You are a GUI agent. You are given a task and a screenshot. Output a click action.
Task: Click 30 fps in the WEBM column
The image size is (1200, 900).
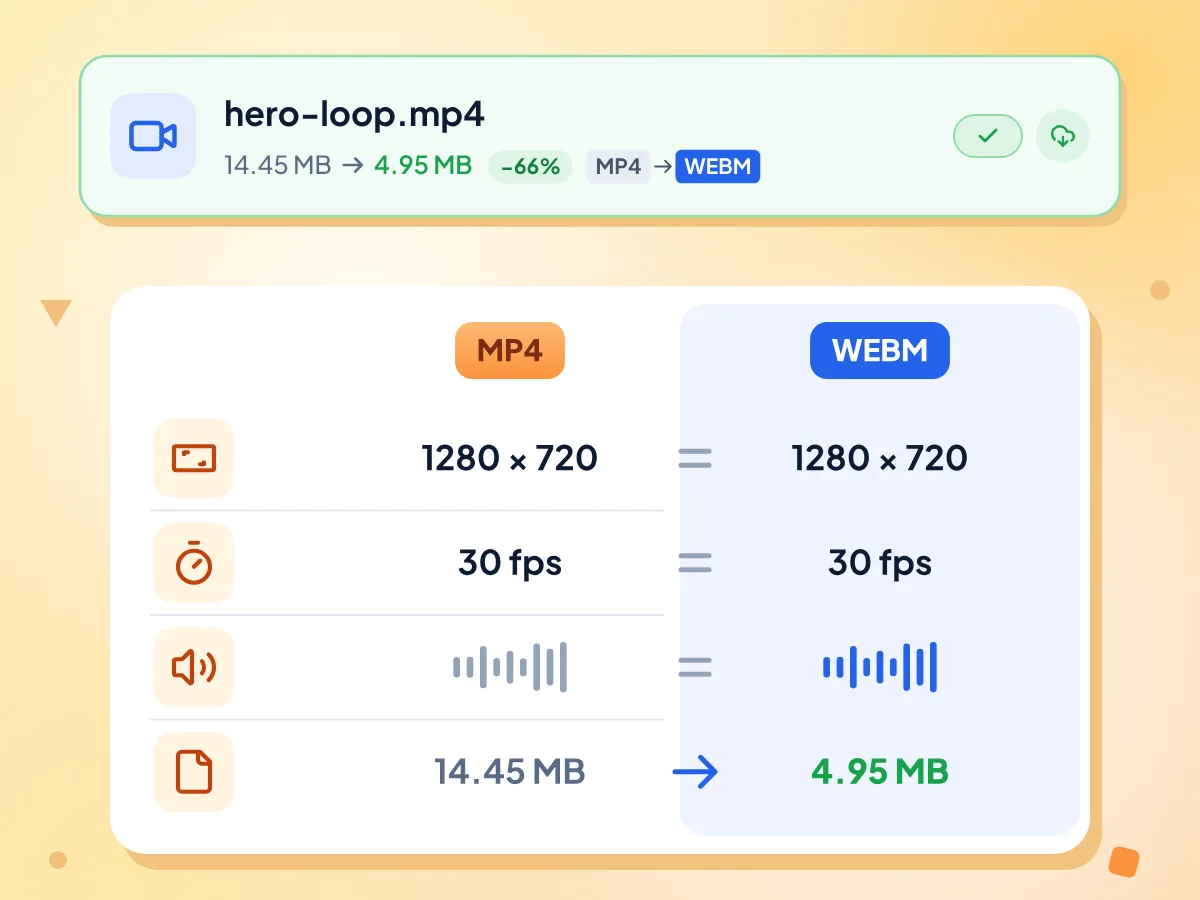pos(880,563)
